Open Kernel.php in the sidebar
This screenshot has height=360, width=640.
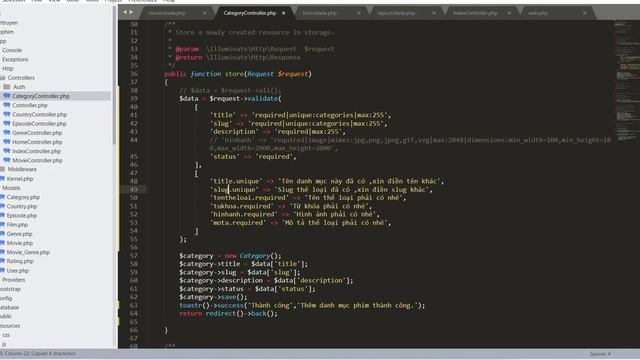pos(20,178)
